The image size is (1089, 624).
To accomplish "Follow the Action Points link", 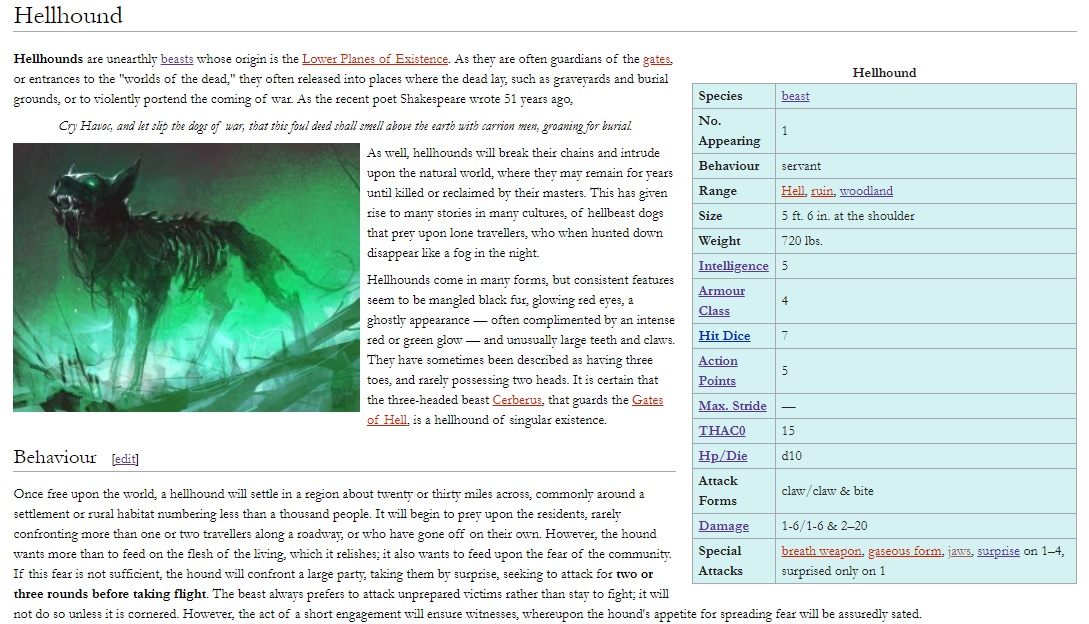I will [x=718, y=371].
